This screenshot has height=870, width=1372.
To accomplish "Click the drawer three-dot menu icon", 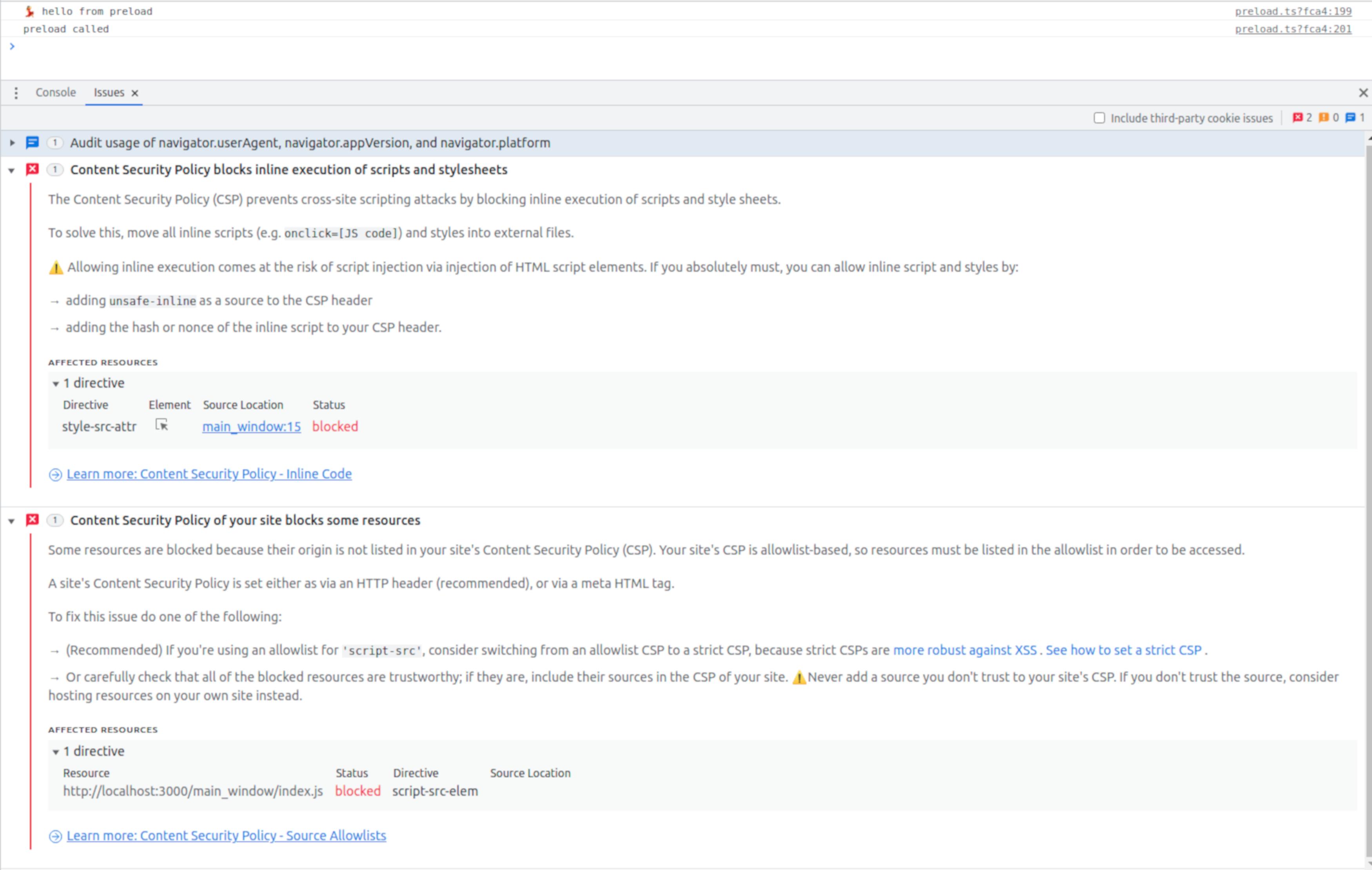I will [16, 93].
